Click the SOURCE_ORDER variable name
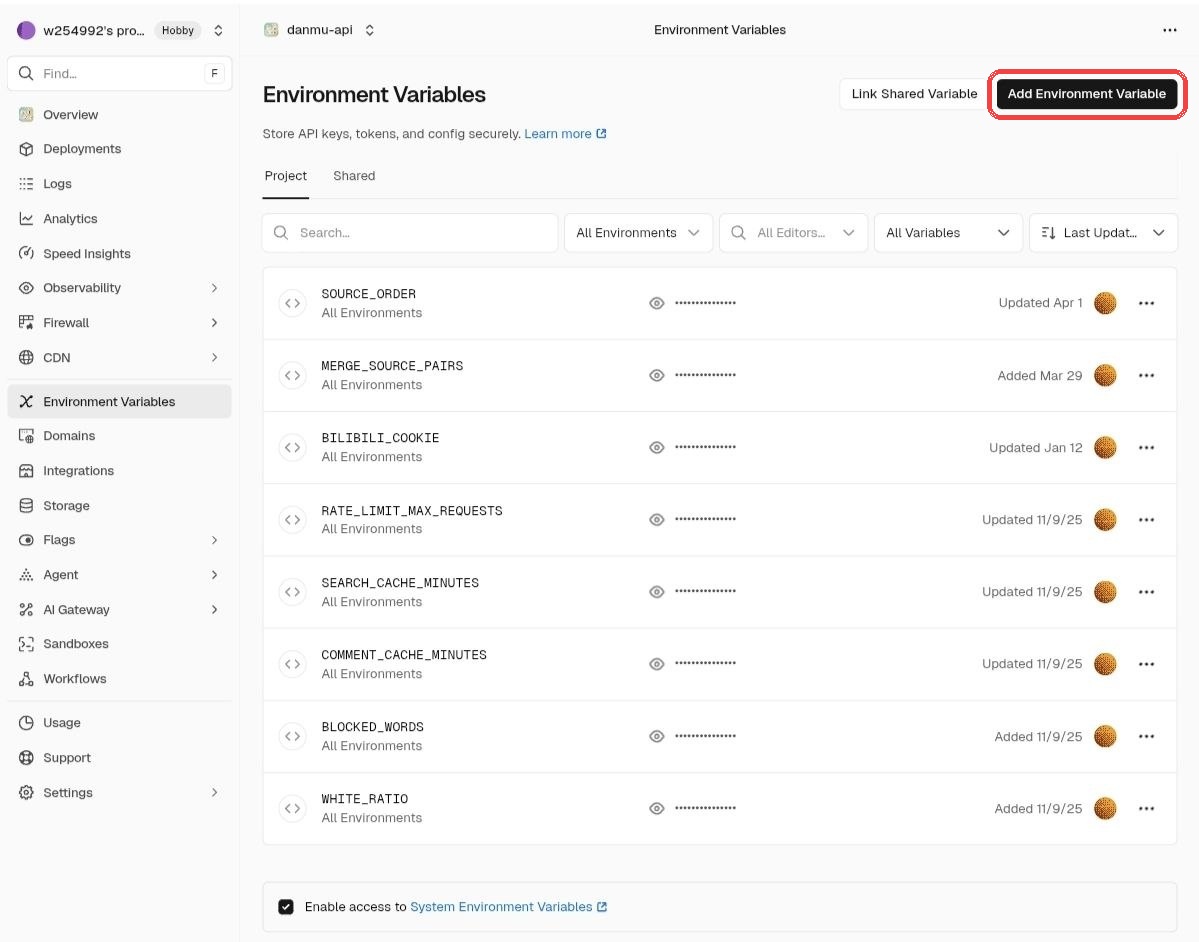This screenshot has height=942, width=1199. (x=369, y=294)
